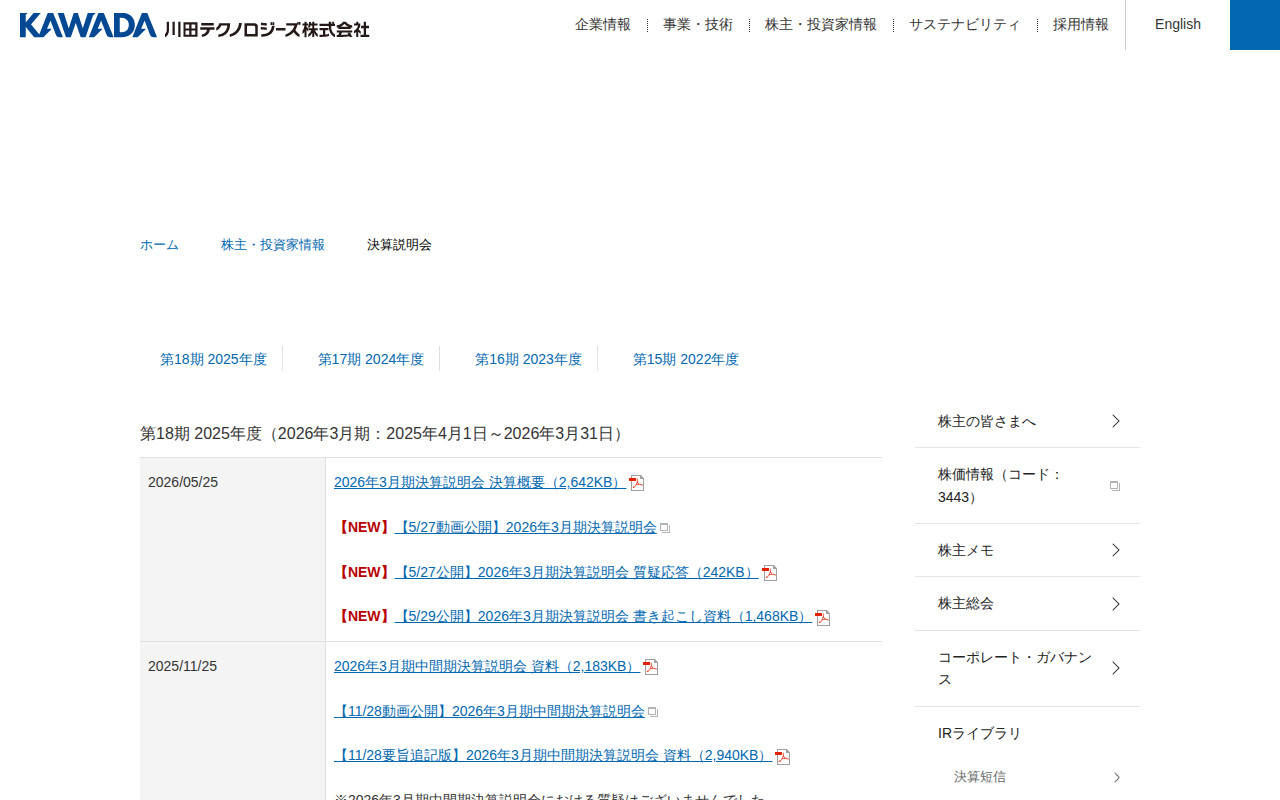Open 株主総会 sidebar item

click(x=1027, y=604)
